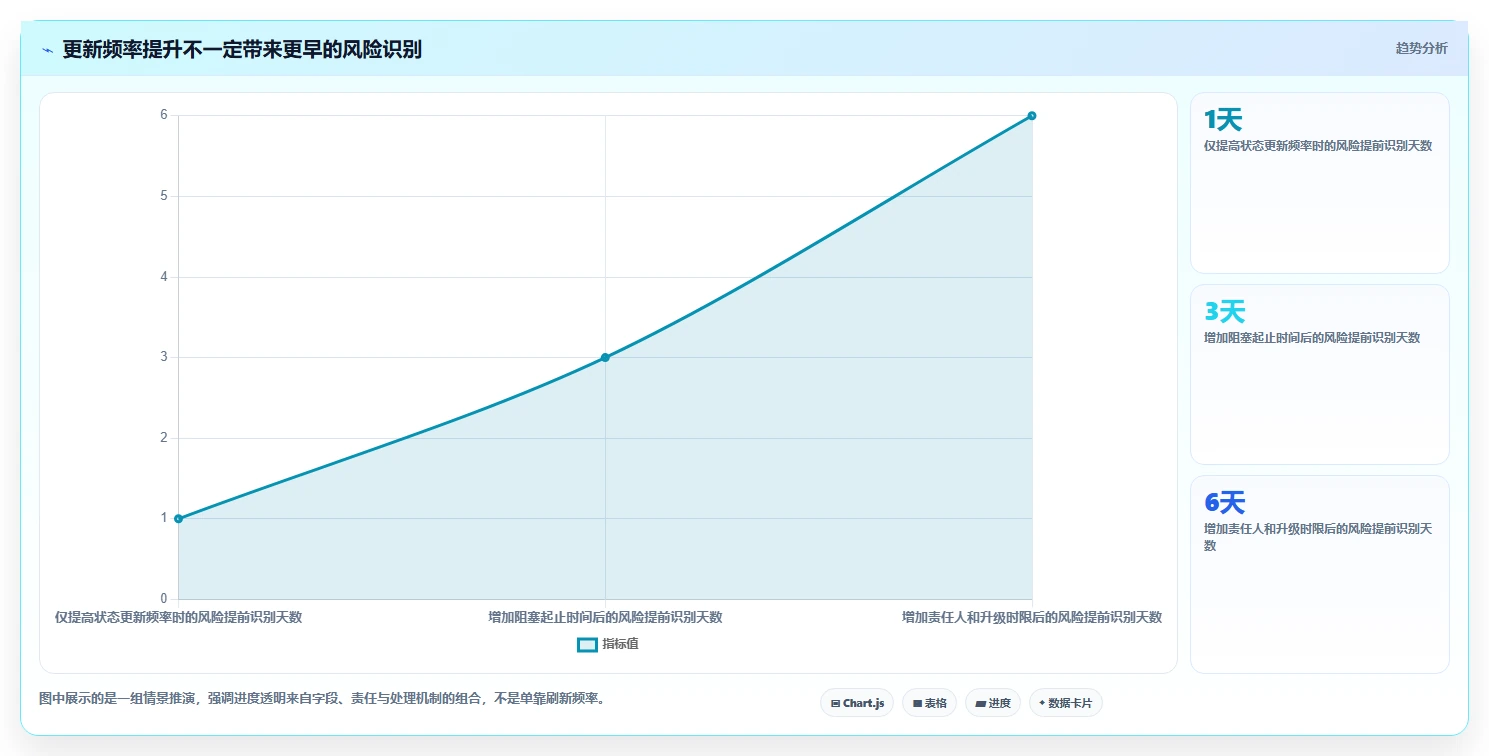Click card text 仅提高状态更新频率时的风险提前识别天数
Viewport: 1489px width, 756px height.
click(1318, 146)
